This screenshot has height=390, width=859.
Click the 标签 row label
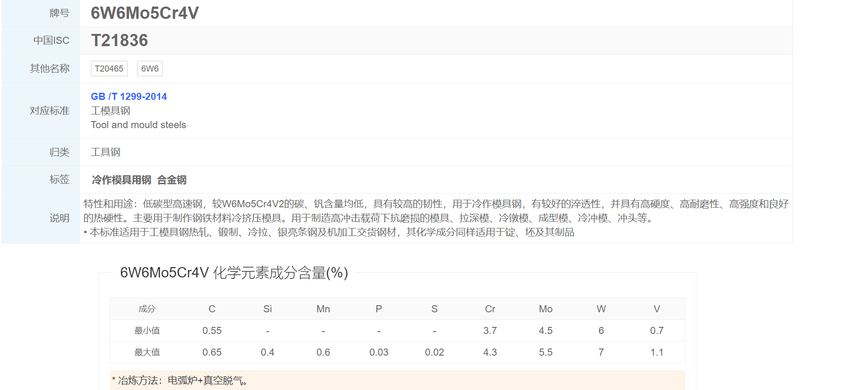click(x=59, y=180)
